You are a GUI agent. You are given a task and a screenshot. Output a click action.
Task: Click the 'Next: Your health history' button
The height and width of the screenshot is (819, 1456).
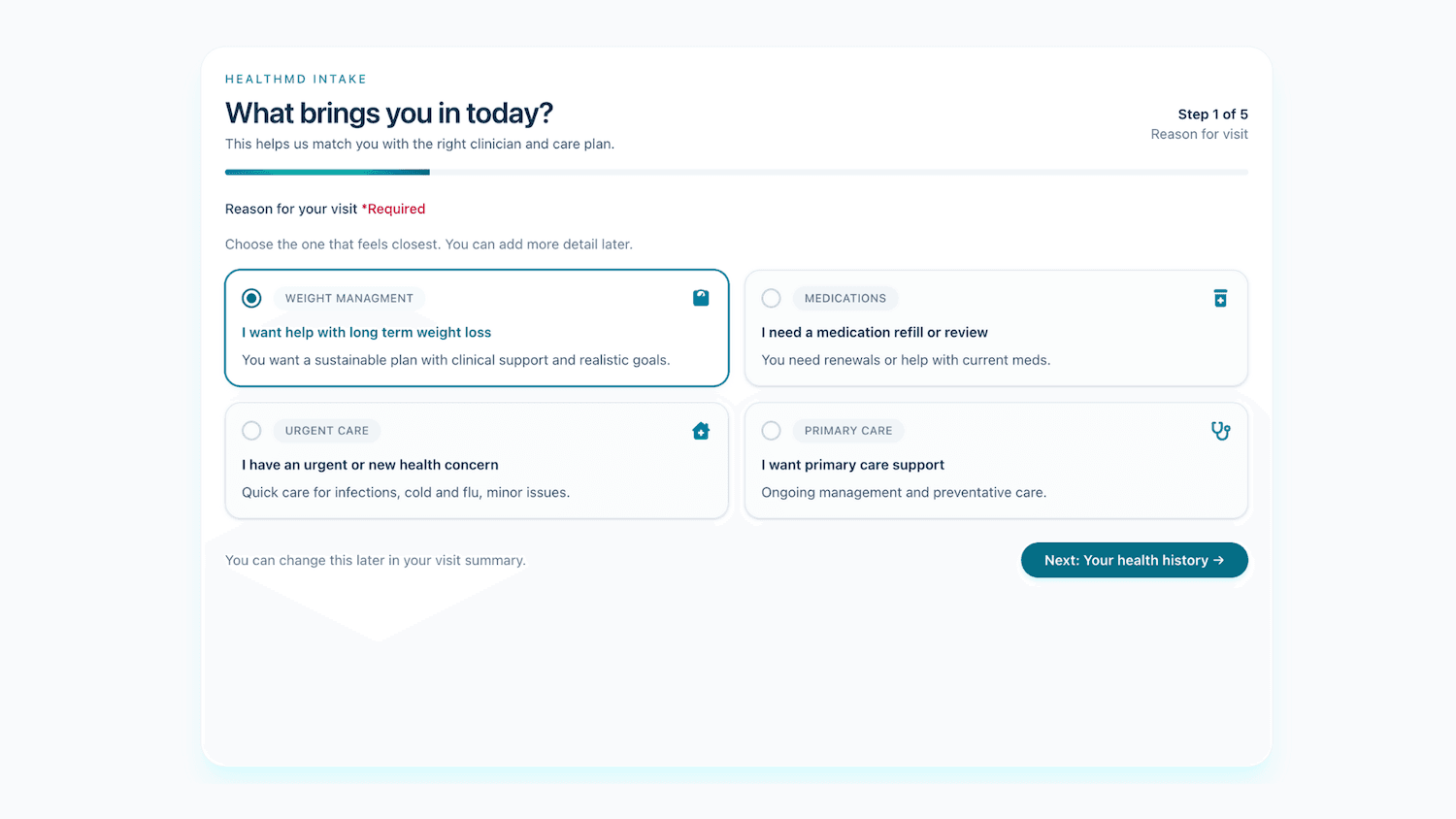click(1134, 560)
